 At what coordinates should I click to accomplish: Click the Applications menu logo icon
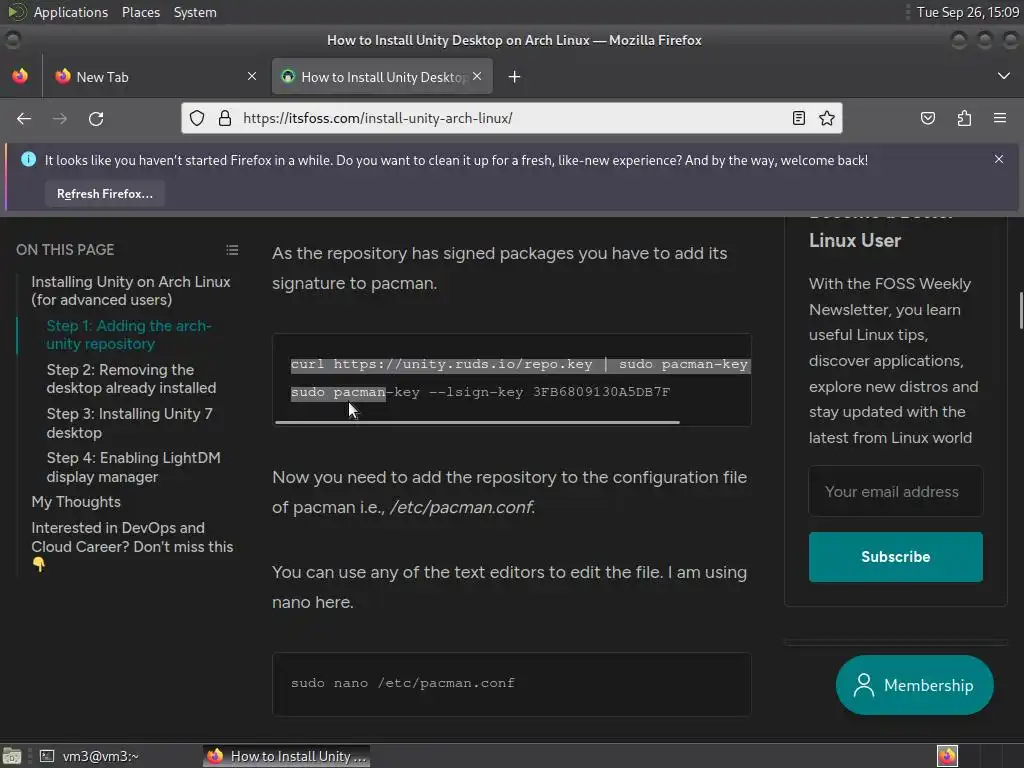point(16,12)
